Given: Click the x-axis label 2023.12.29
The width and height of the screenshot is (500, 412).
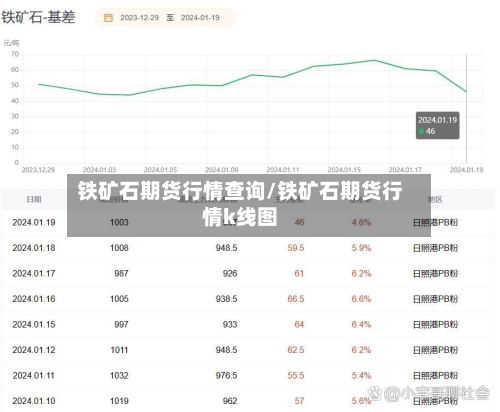Looking at the screenshot, I should [x=38, y=170].
